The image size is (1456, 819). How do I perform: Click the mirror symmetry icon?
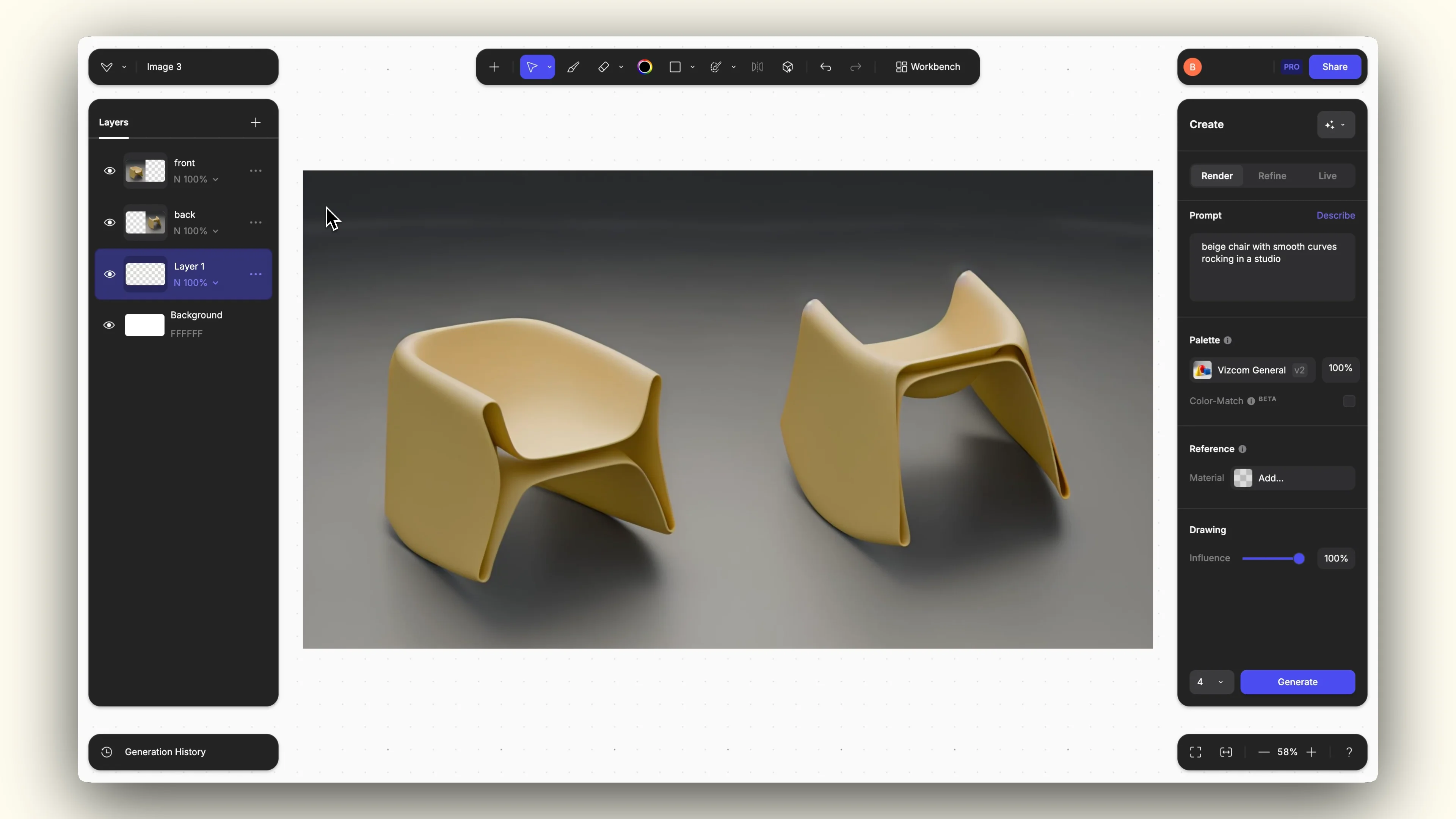click(757, 67)
